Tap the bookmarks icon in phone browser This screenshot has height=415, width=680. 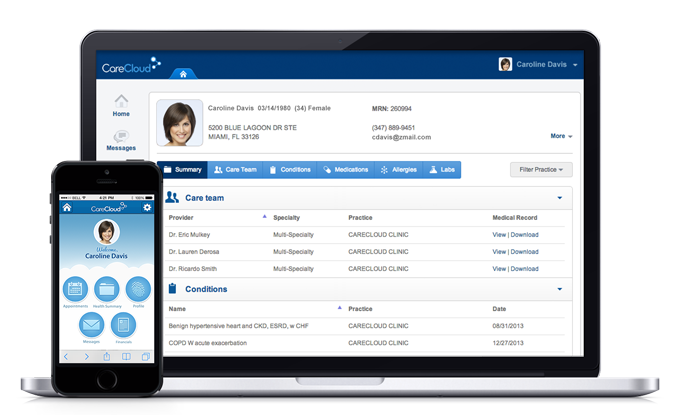[126, 356]
